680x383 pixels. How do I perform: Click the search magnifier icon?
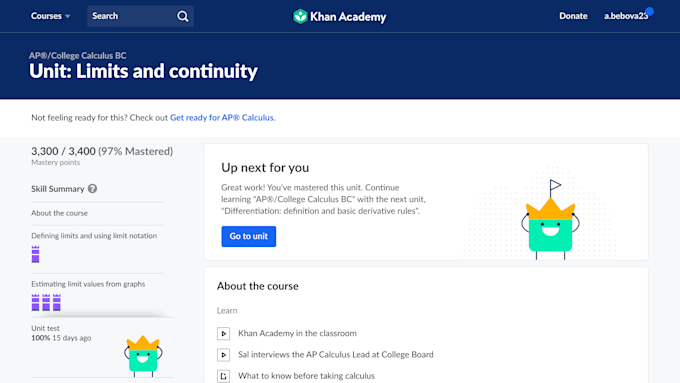[183, 16]
